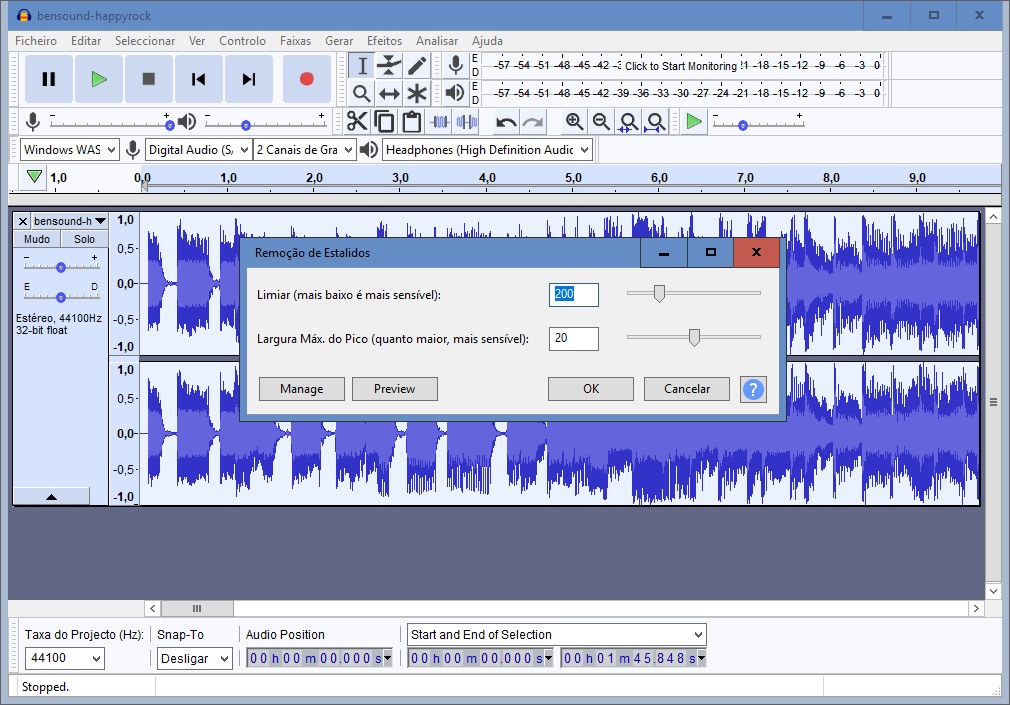
Task: Click the Manage button in the dialog
Action: tap(301, 389)
